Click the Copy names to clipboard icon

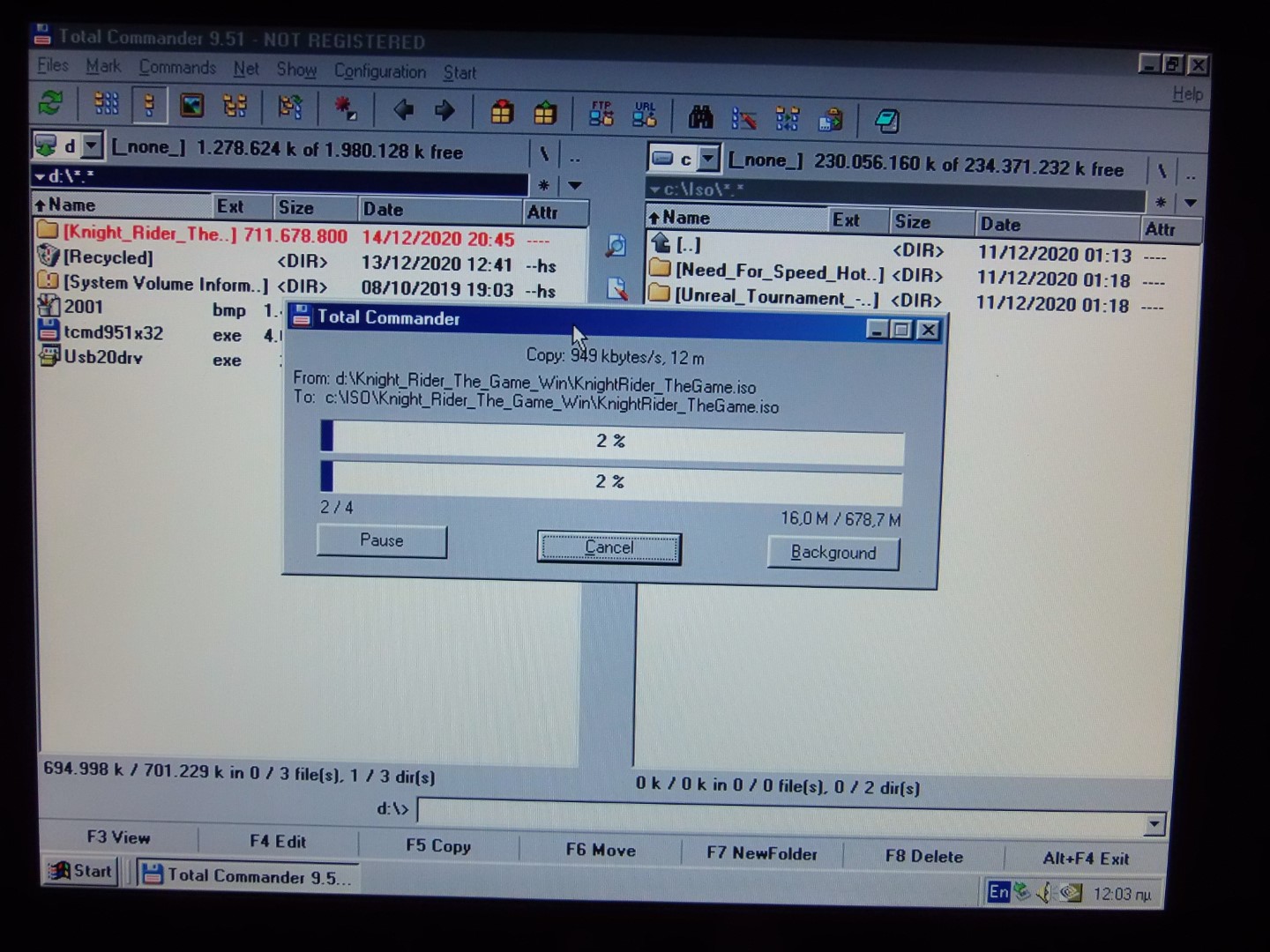click(x=830, y=119)
